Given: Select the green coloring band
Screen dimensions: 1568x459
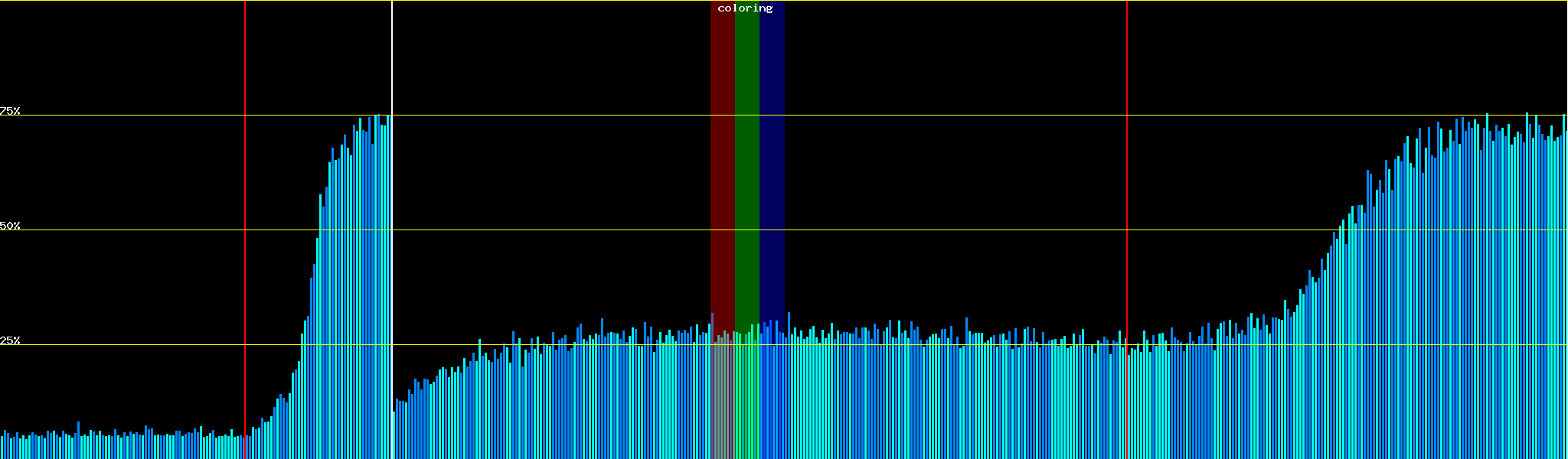Looking at the screenshot, I should pos(746,153).
